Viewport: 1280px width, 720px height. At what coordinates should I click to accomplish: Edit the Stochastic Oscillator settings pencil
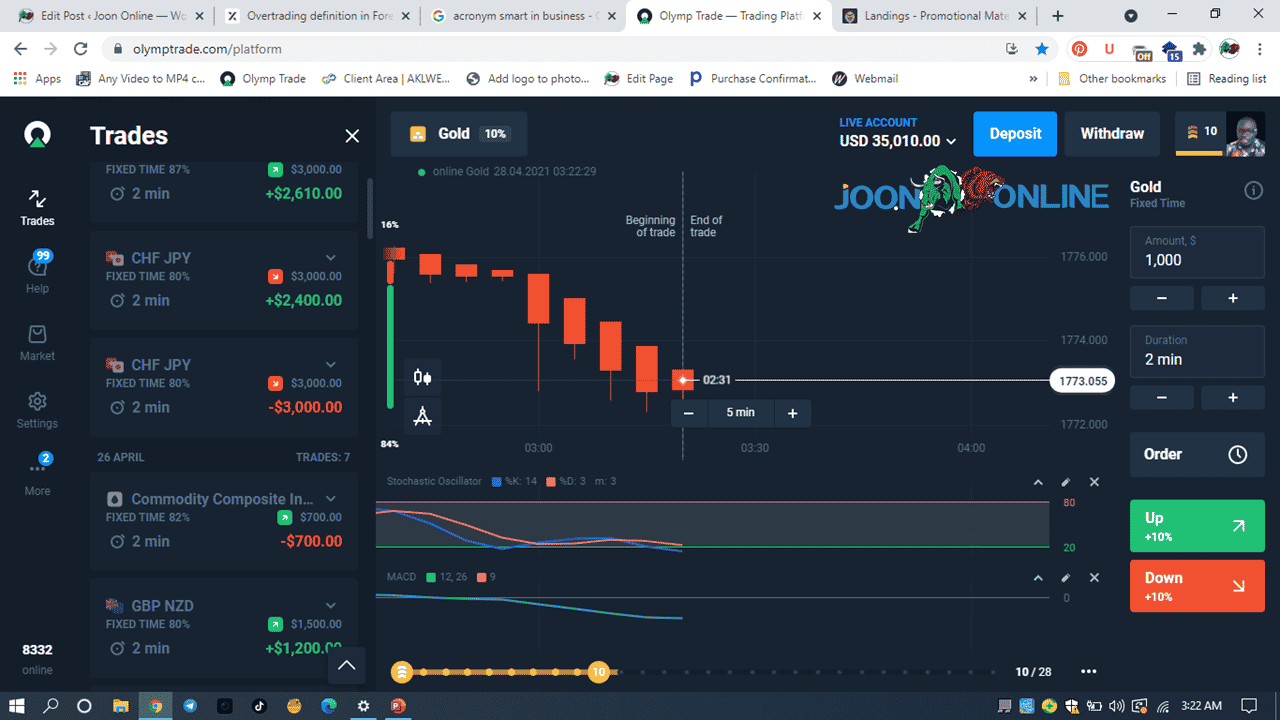coord(1066,482)
